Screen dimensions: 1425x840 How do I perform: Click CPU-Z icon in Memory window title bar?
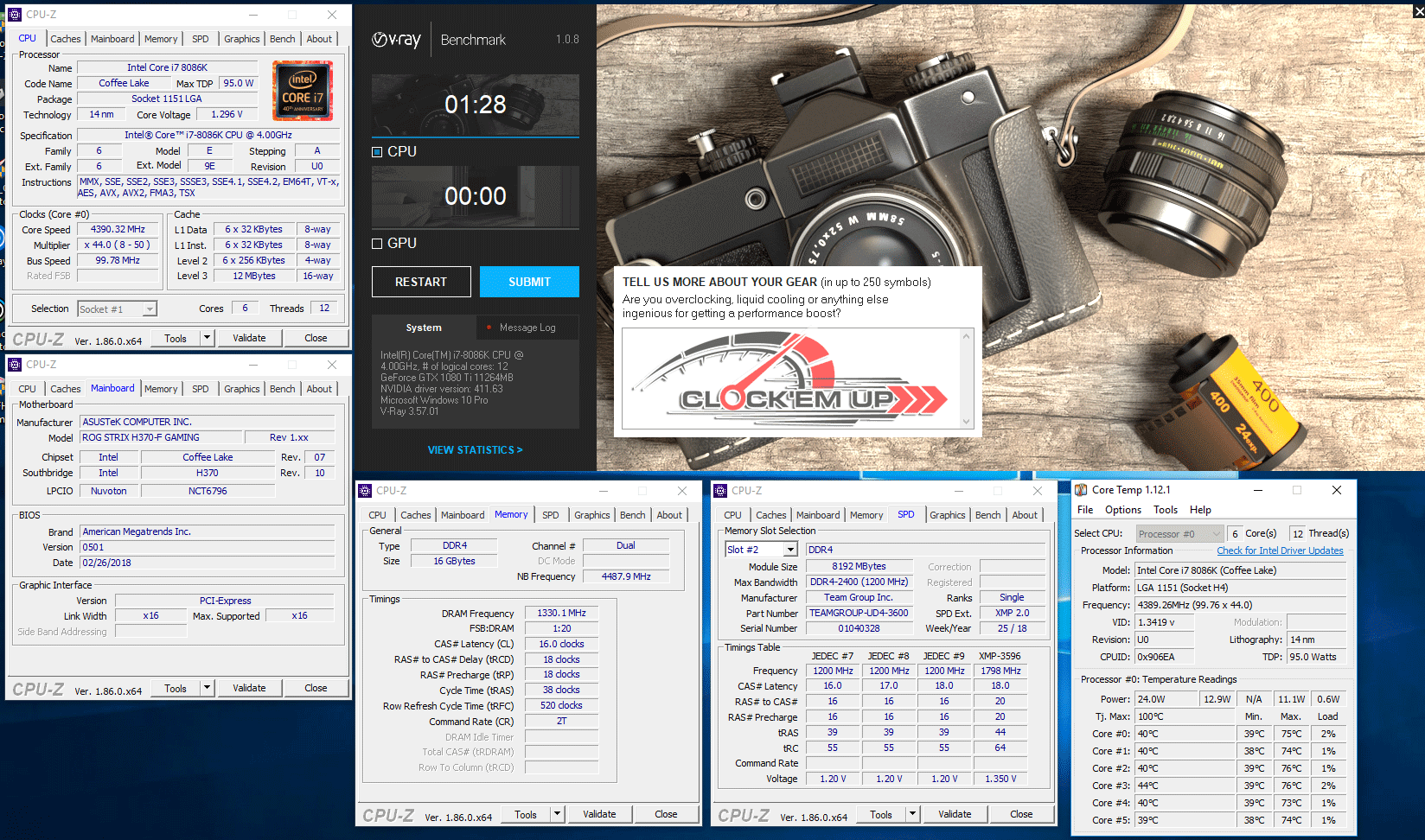365,491
